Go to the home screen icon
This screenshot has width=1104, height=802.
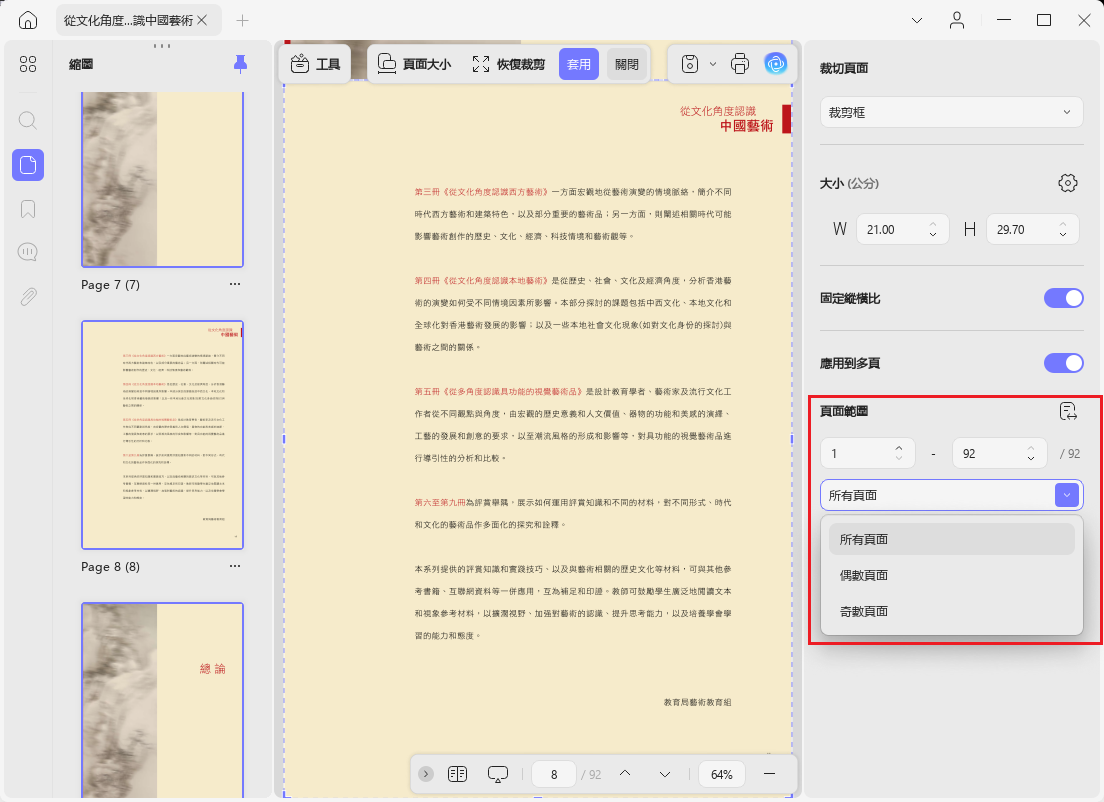pyautogui.click(x=28, y=20)
